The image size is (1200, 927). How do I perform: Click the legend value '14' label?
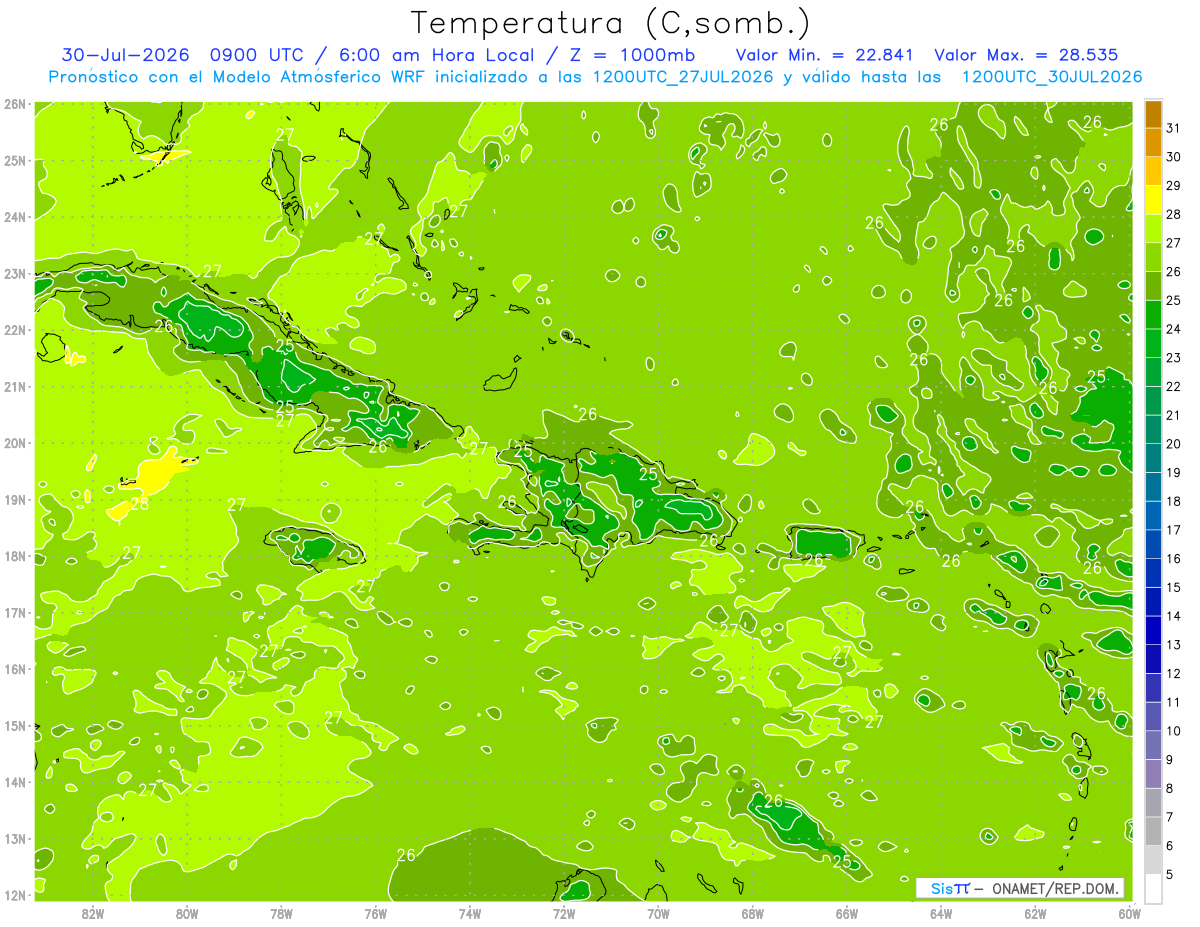(x=1174, y=615)
